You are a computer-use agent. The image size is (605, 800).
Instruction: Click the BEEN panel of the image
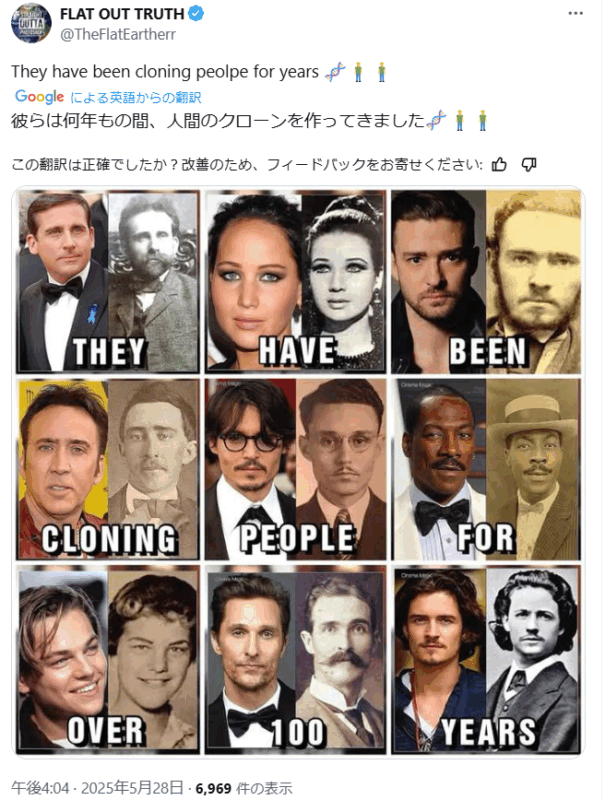[486, 281]
